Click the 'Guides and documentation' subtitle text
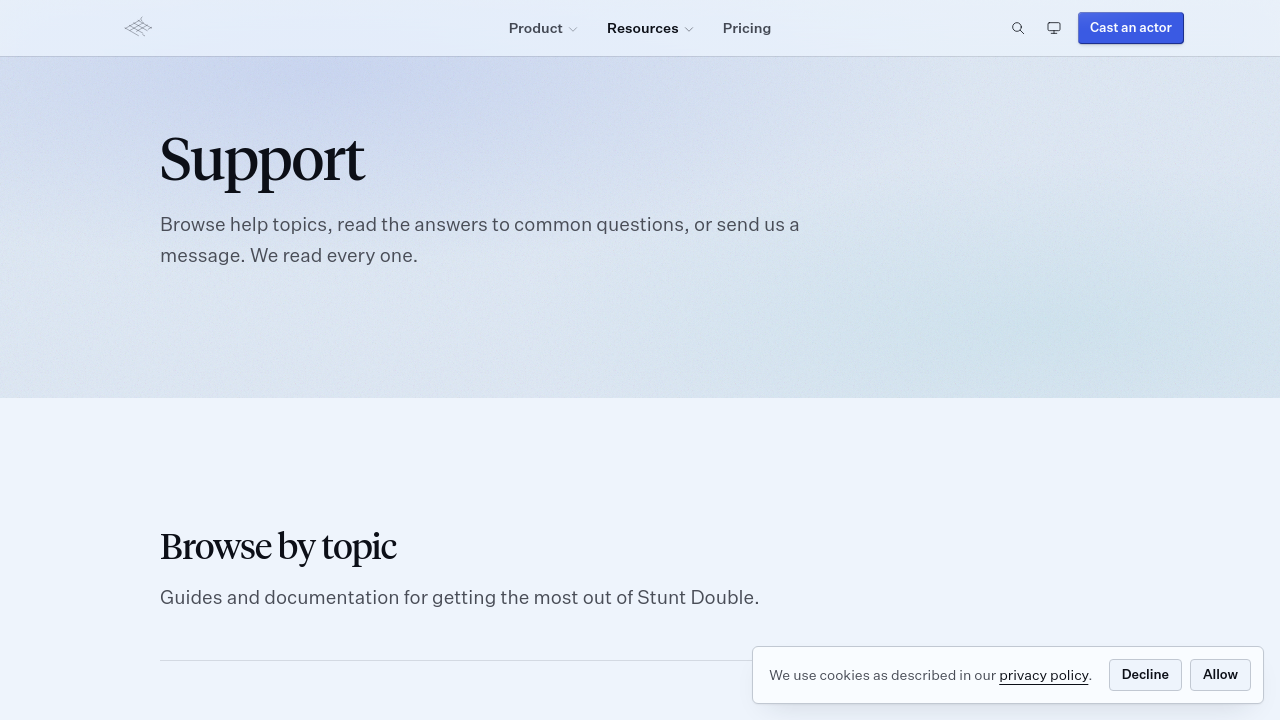Screen dimensions: 1280x720 (459, 598)
